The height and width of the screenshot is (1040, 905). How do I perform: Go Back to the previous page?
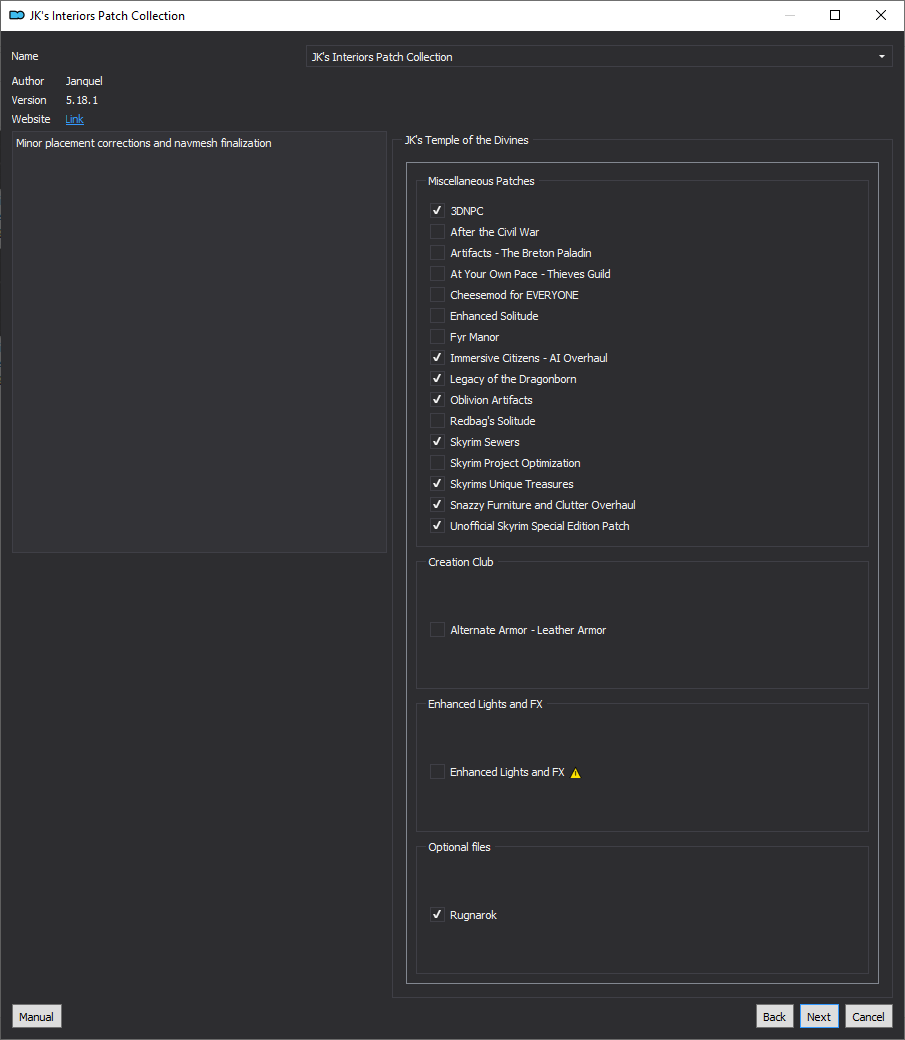tap(774, 1016)
